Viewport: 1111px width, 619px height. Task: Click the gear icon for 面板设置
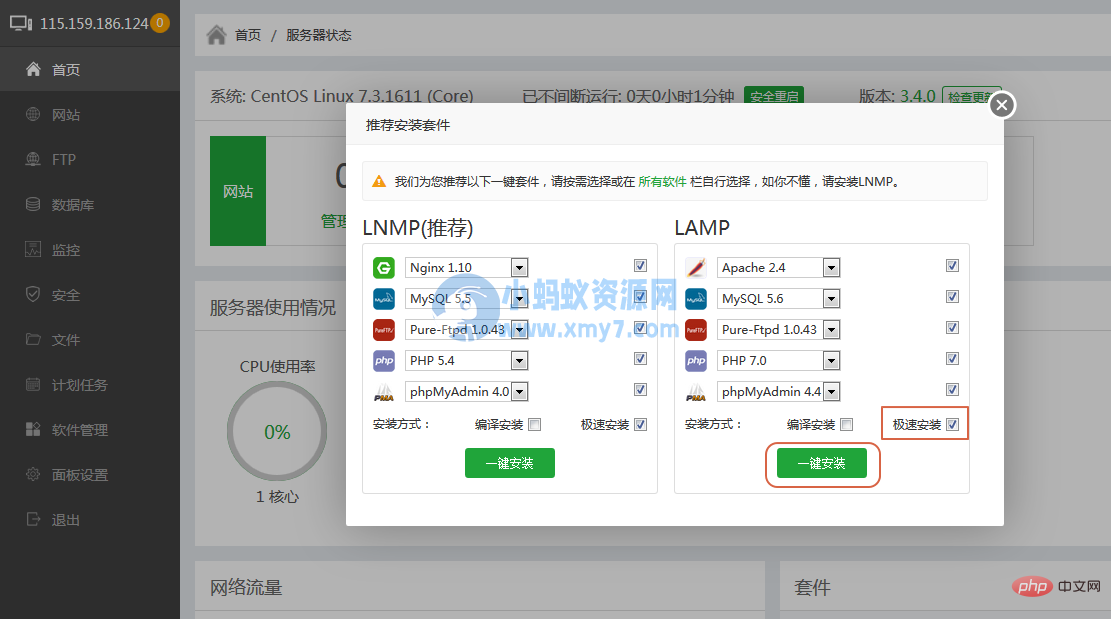pos(33,475)
